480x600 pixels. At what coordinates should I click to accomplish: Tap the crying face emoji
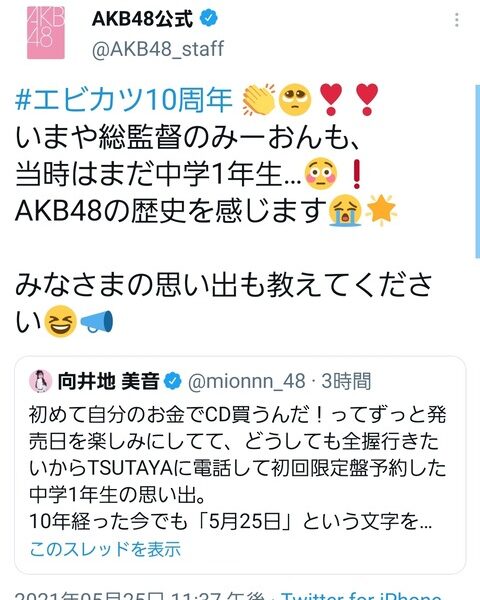click(345, 210)
